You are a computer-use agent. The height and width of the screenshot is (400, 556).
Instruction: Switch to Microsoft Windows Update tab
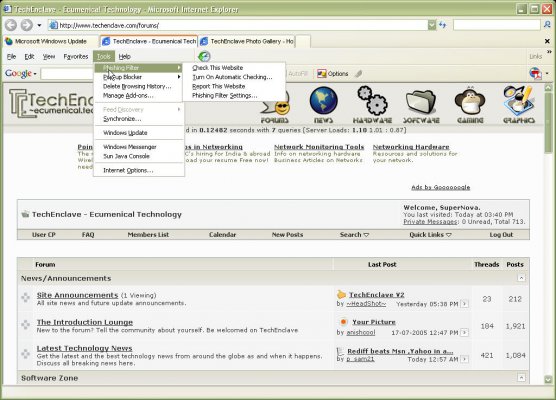pos(51,41)
